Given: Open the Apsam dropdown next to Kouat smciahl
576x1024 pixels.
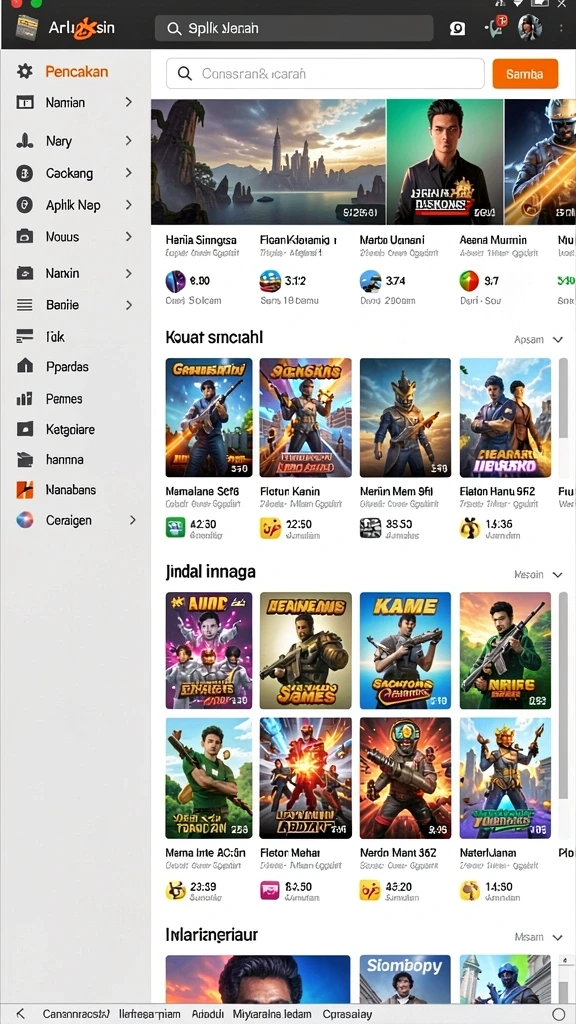Looking at the screenshot, I should [538, 340].
